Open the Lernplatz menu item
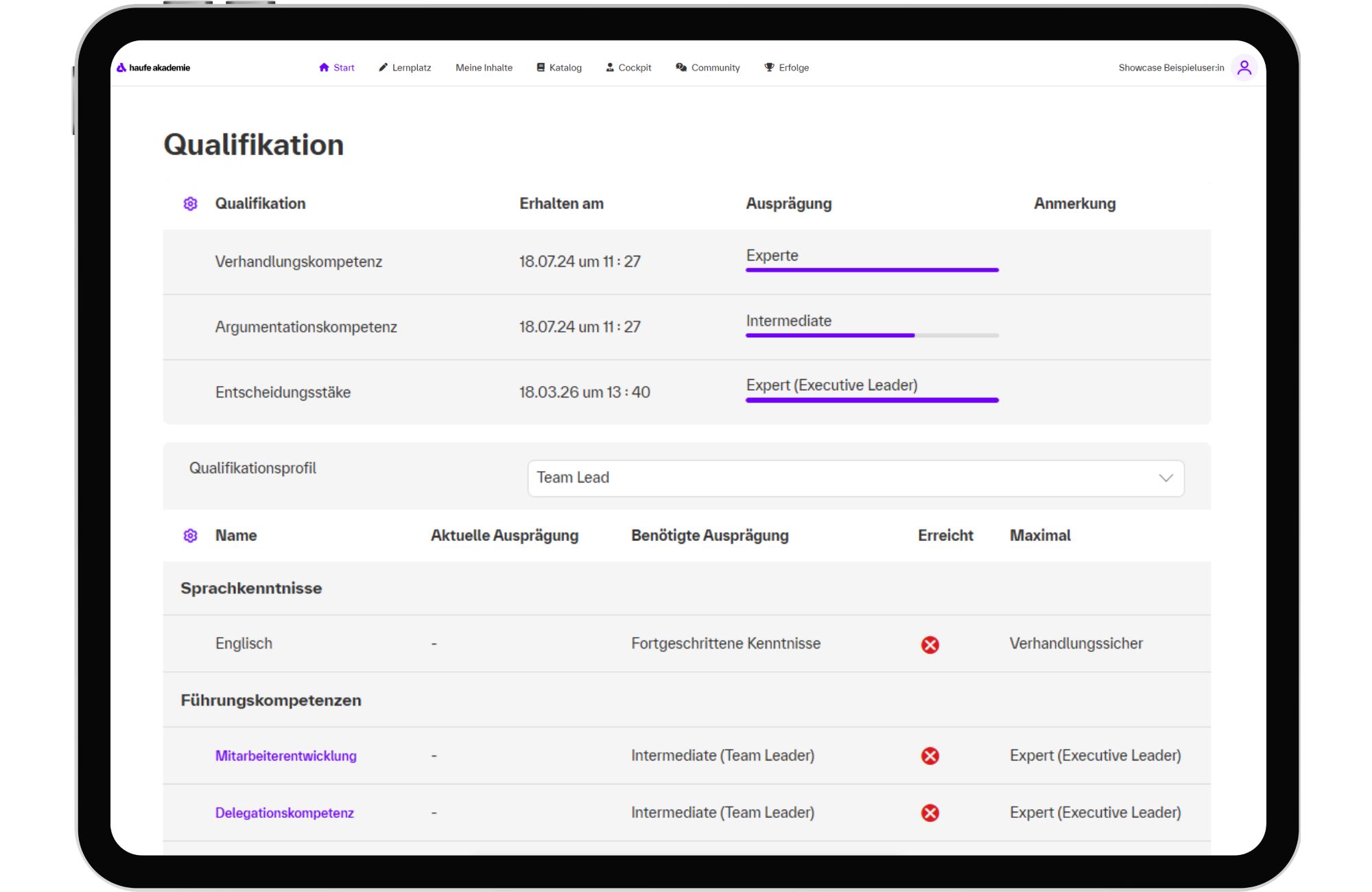The height and width of the screenshot is (892, 1372). [x=405, y=67]
